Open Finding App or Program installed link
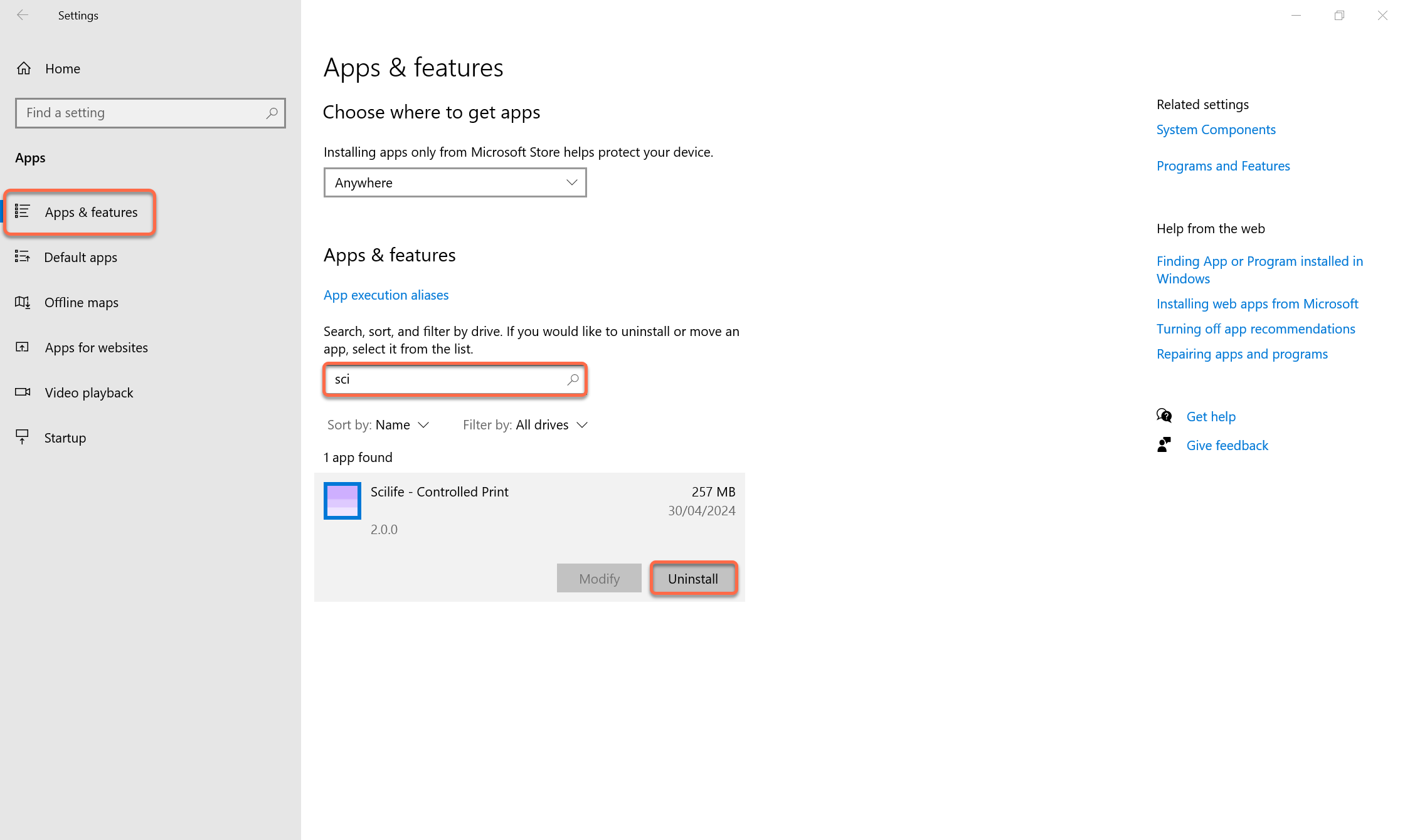The height and width of the screenshot is (840, 1405). [x=1259, y=270]
